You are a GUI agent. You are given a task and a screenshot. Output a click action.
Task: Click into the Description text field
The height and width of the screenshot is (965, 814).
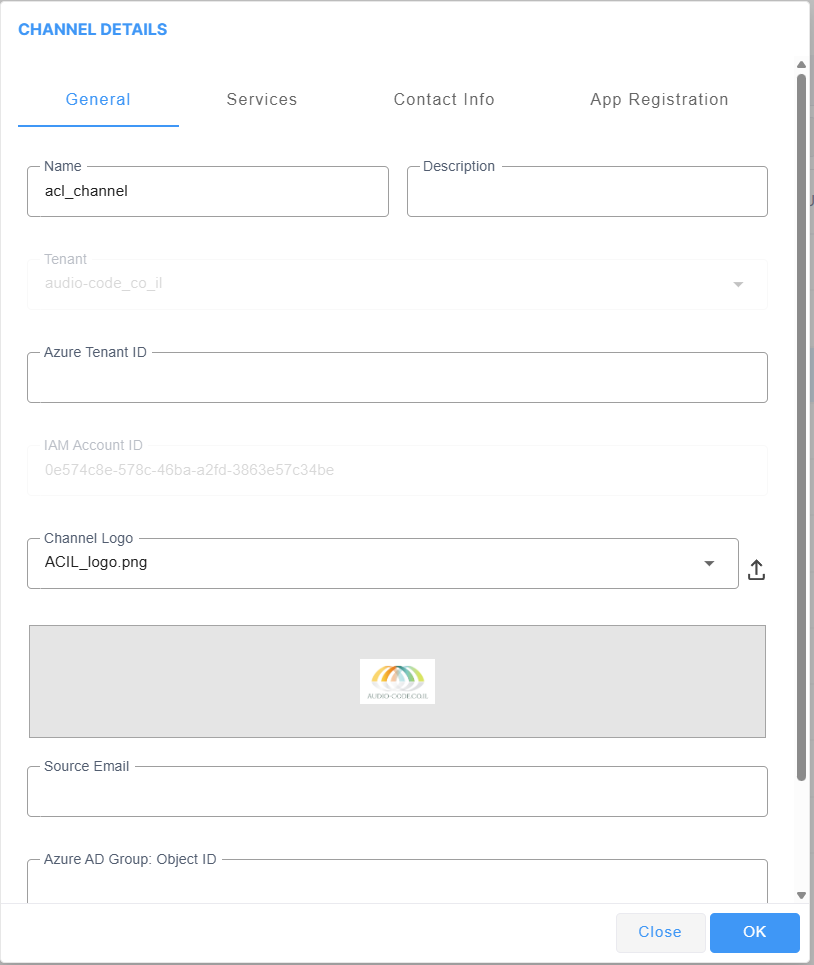click(587, 192)
